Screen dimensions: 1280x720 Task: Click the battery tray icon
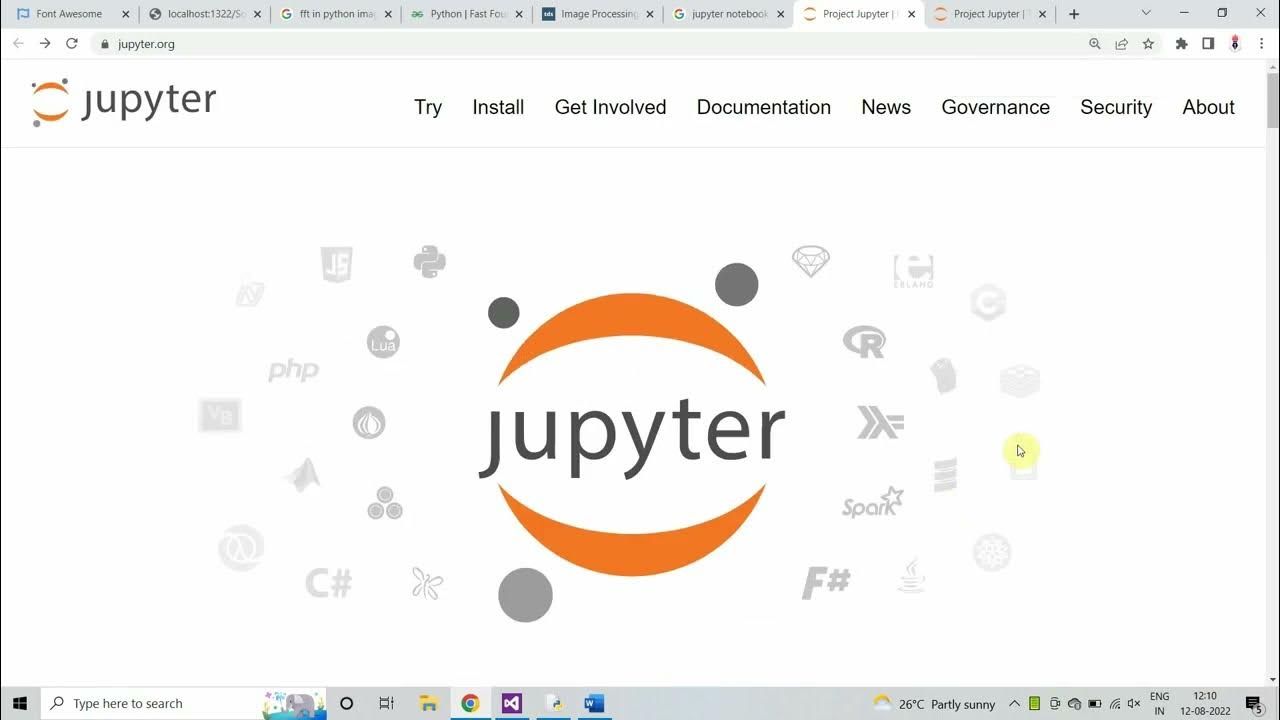coord(1094,704)
